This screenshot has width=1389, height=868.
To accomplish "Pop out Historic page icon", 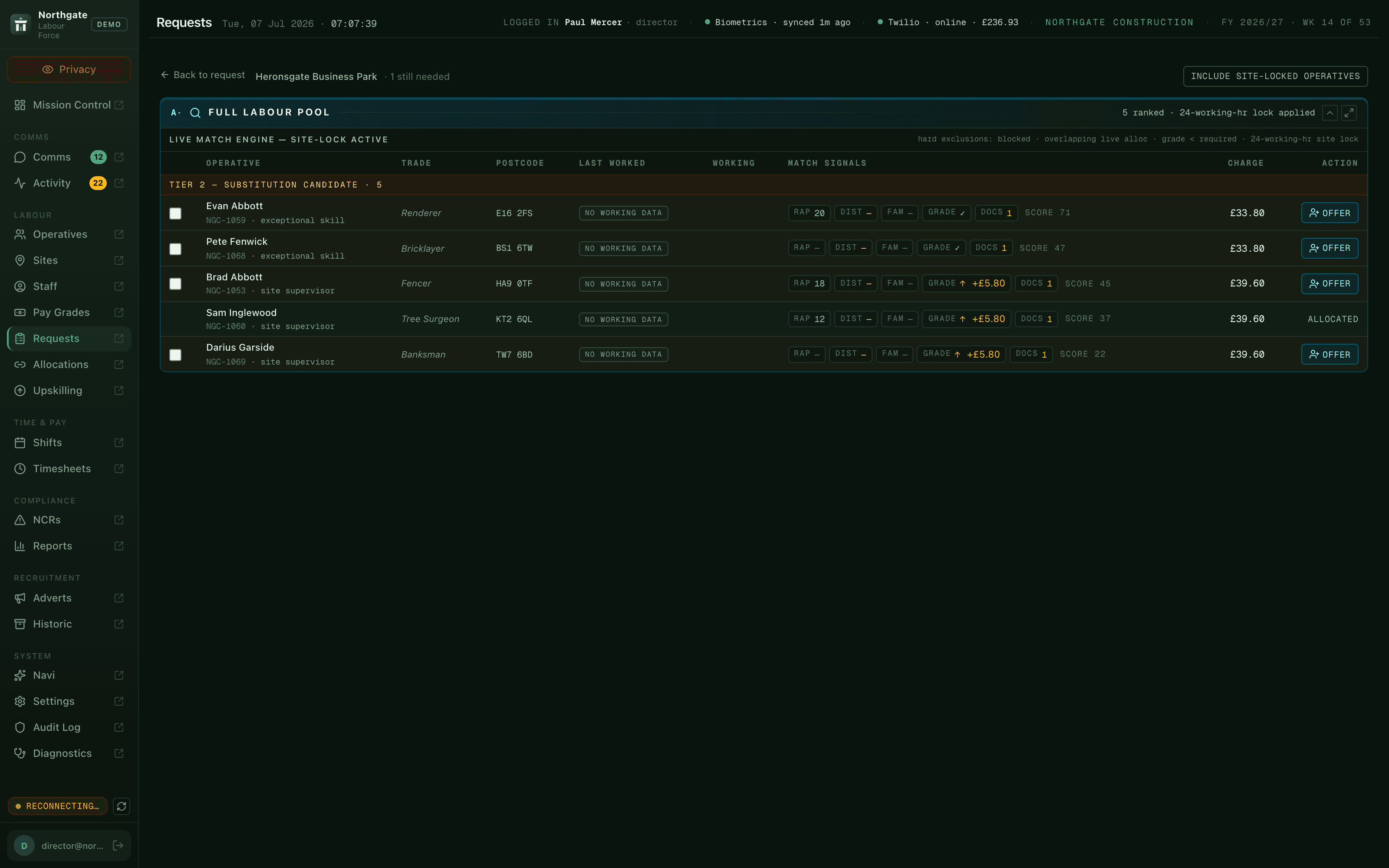I will pyautogui.click(x=119, y=624).
